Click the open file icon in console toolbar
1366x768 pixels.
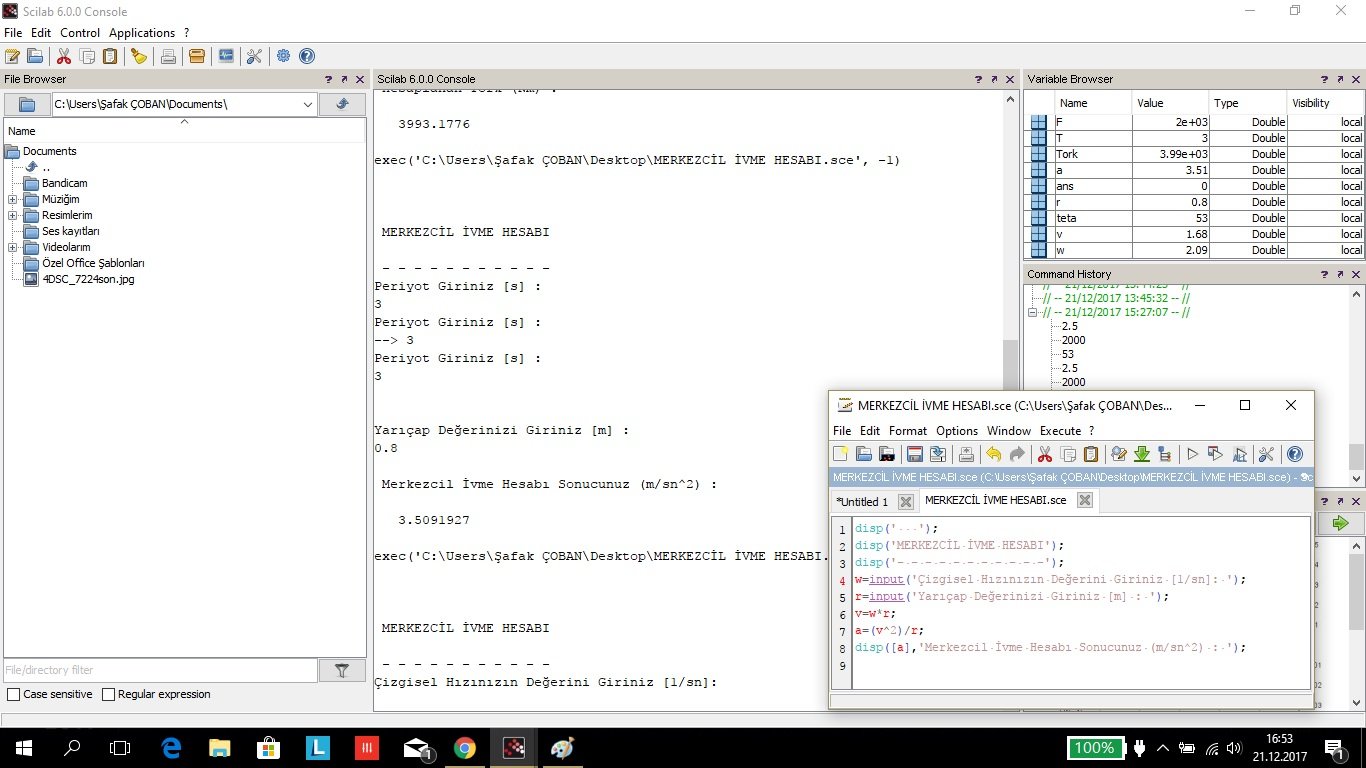tap(35, 56)
